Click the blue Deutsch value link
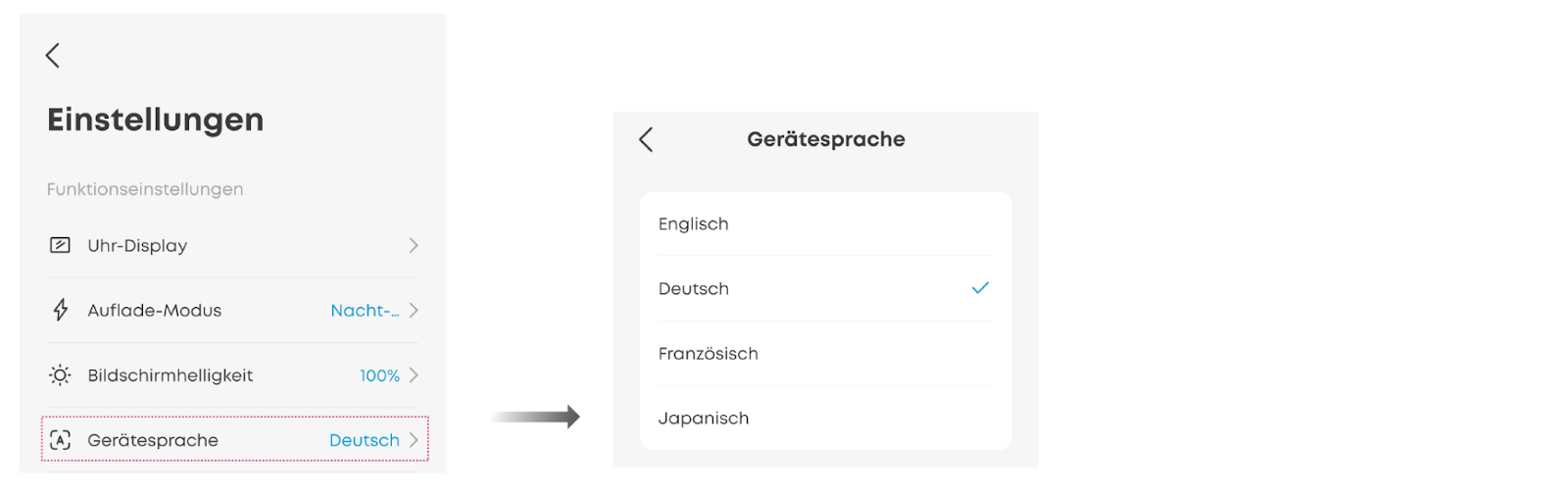The image size is (1568, 495). [x=364, y=440]
